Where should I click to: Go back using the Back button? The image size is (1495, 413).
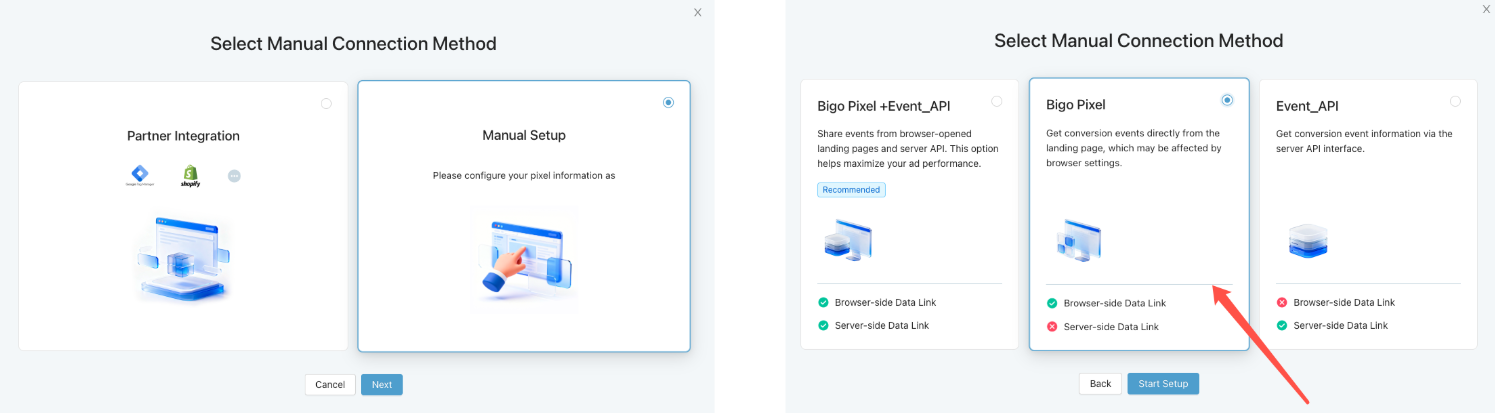[x=1100, y=384]
